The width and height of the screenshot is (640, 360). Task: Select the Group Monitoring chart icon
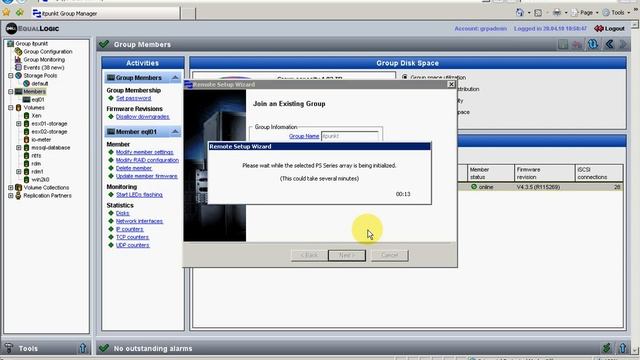pyautogui.click(x=18, y=60)
